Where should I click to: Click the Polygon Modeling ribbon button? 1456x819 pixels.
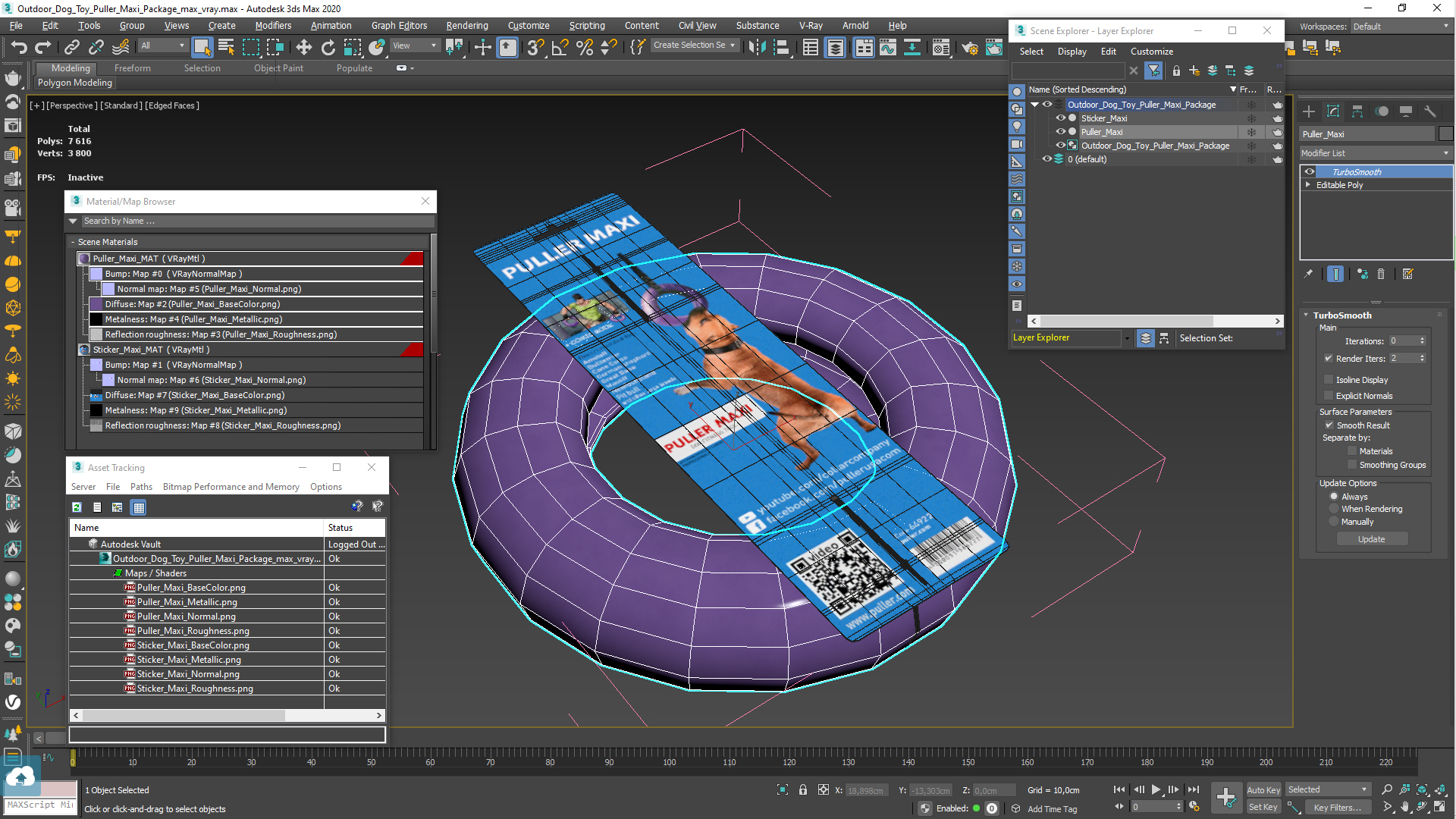pyautogui.click(x=75, y=83)
